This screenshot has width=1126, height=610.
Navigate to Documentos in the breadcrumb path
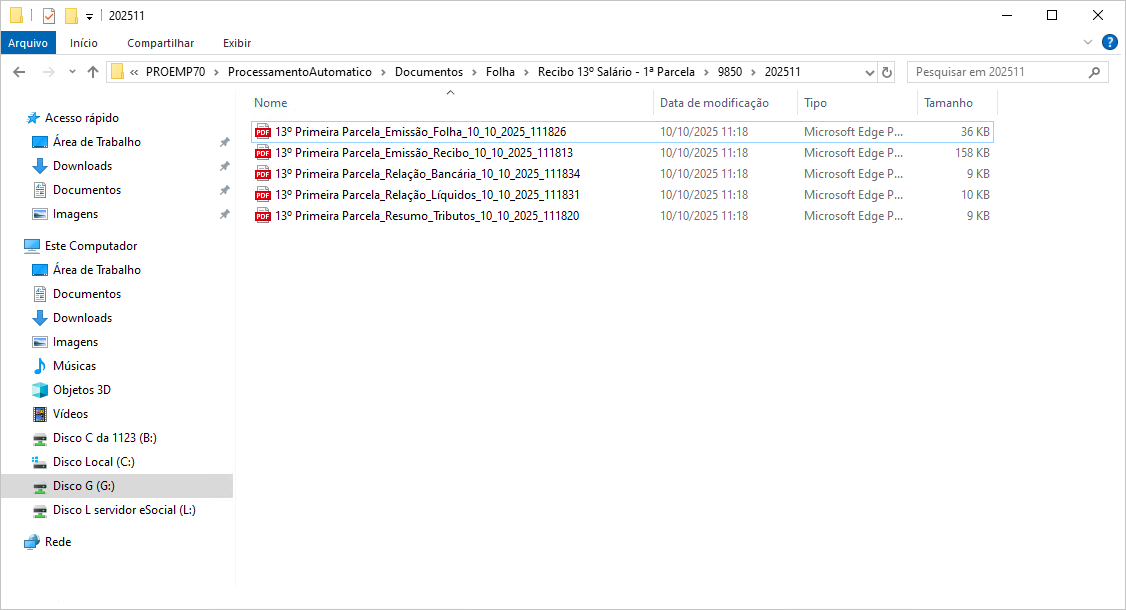429,72
